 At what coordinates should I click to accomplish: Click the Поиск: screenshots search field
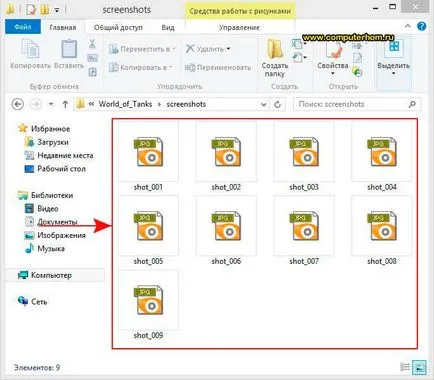click(357, 104)
